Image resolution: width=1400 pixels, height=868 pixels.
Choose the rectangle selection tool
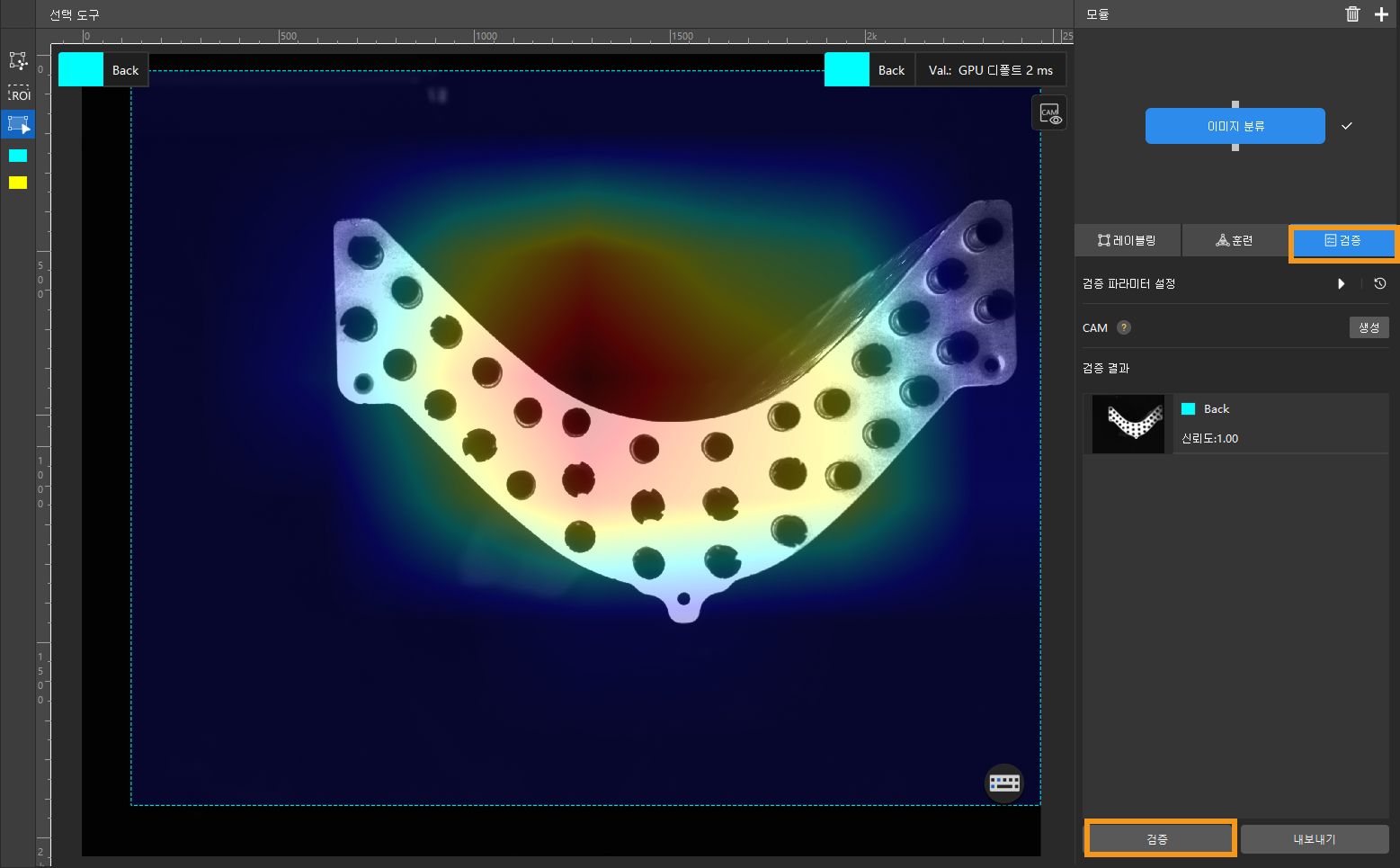(18, 124)
